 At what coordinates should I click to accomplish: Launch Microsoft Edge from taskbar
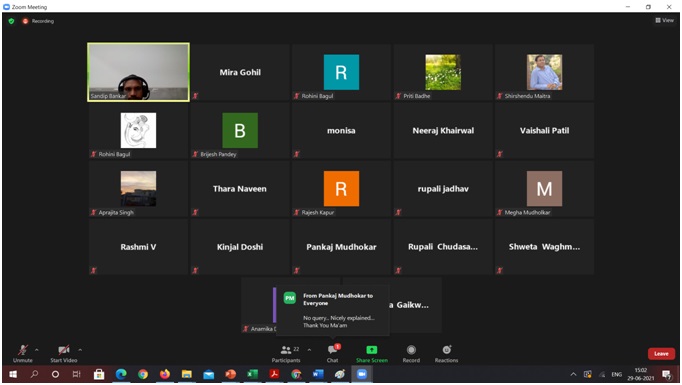(x=121, y=374)
